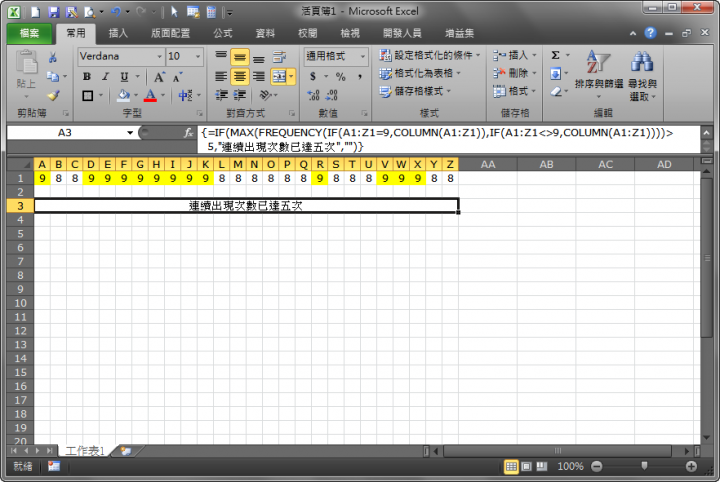Toggle Align Text Right

click(259, 77)
